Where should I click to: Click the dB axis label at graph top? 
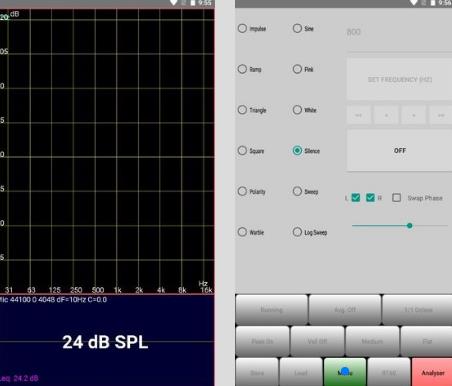(14, 14)
